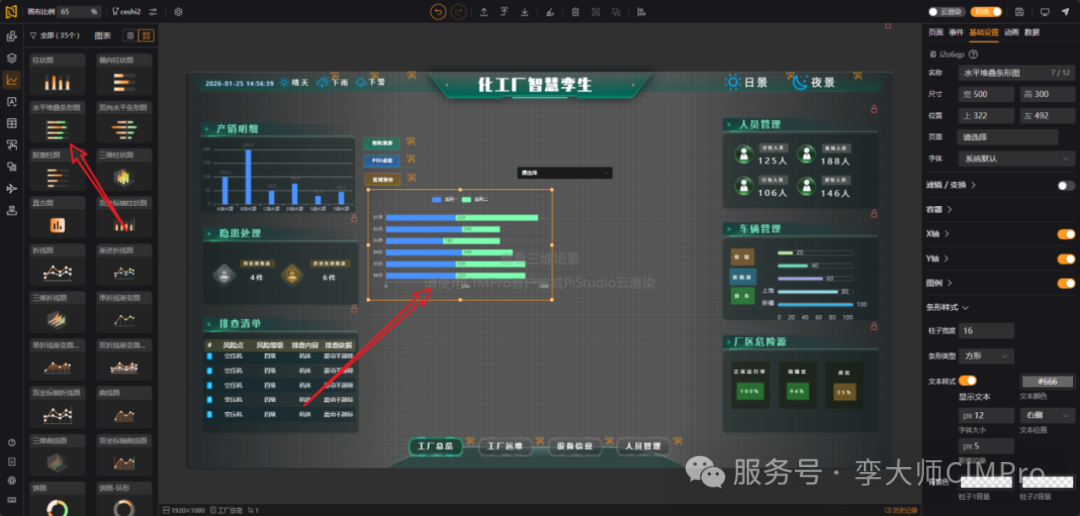Open the 文本位置 右侧 dropdown

click(1046, 415)
